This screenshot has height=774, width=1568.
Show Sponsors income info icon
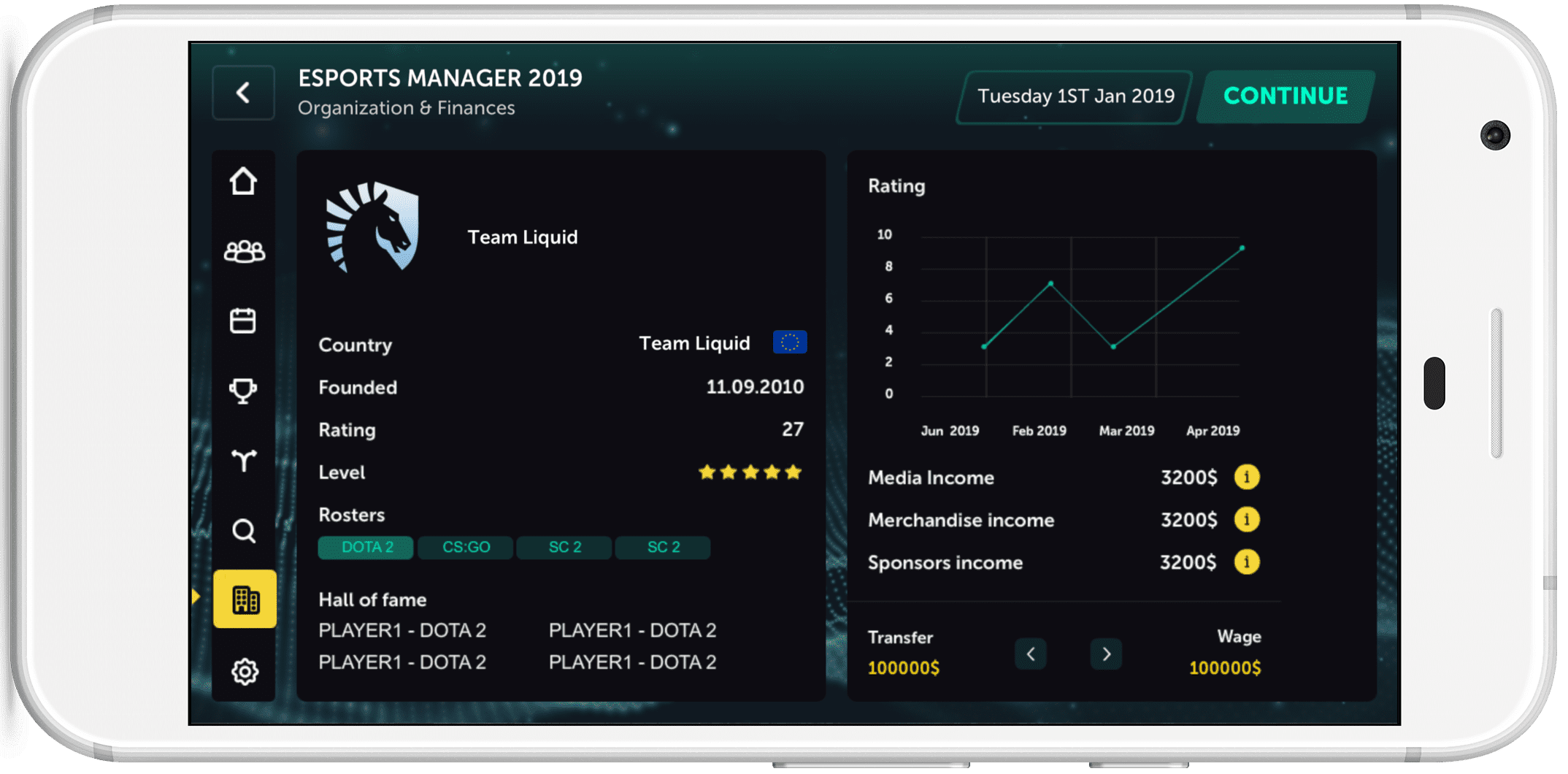click(1246, 562)
